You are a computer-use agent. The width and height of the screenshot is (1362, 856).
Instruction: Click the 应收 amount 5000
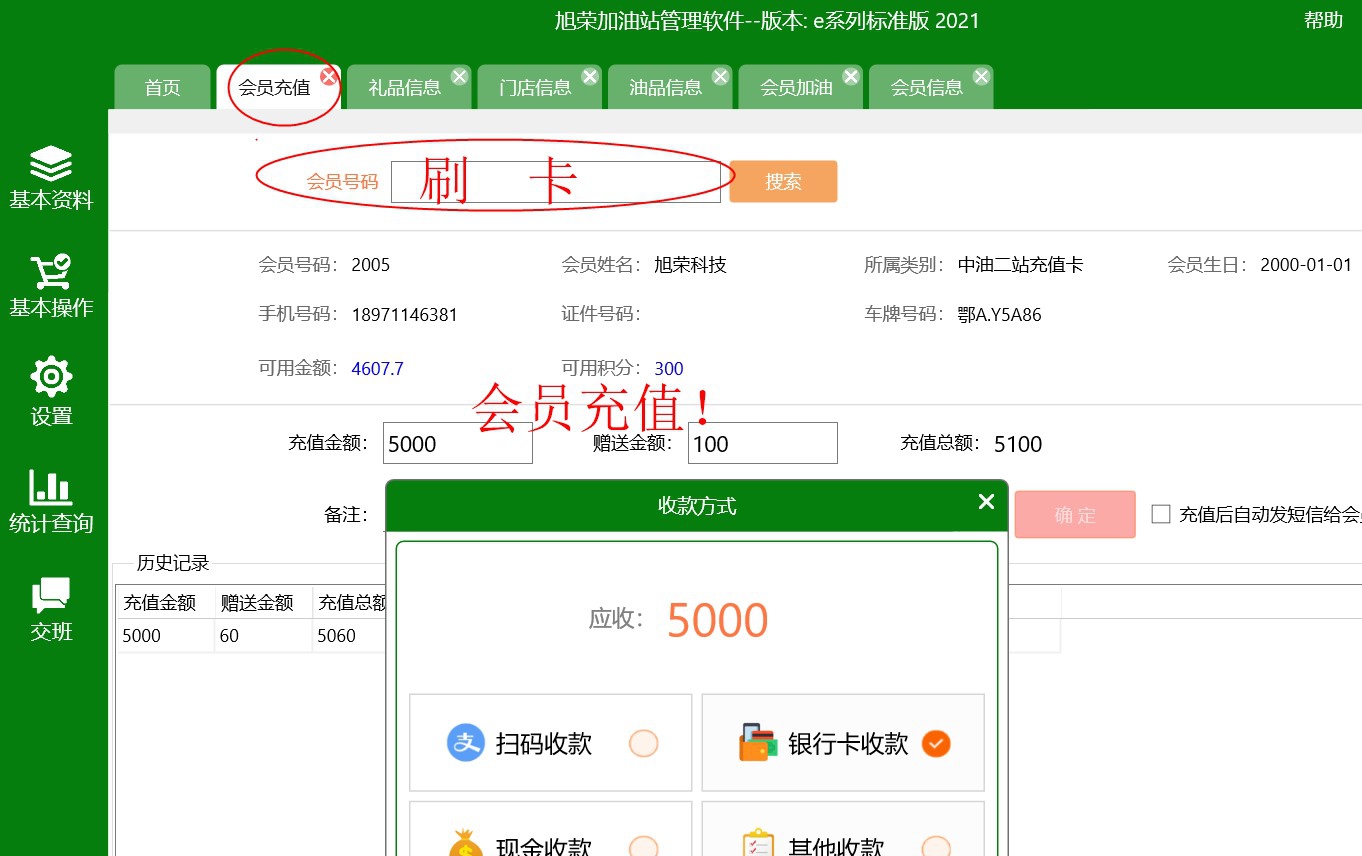pyautogui.click(x=717, y=620)
